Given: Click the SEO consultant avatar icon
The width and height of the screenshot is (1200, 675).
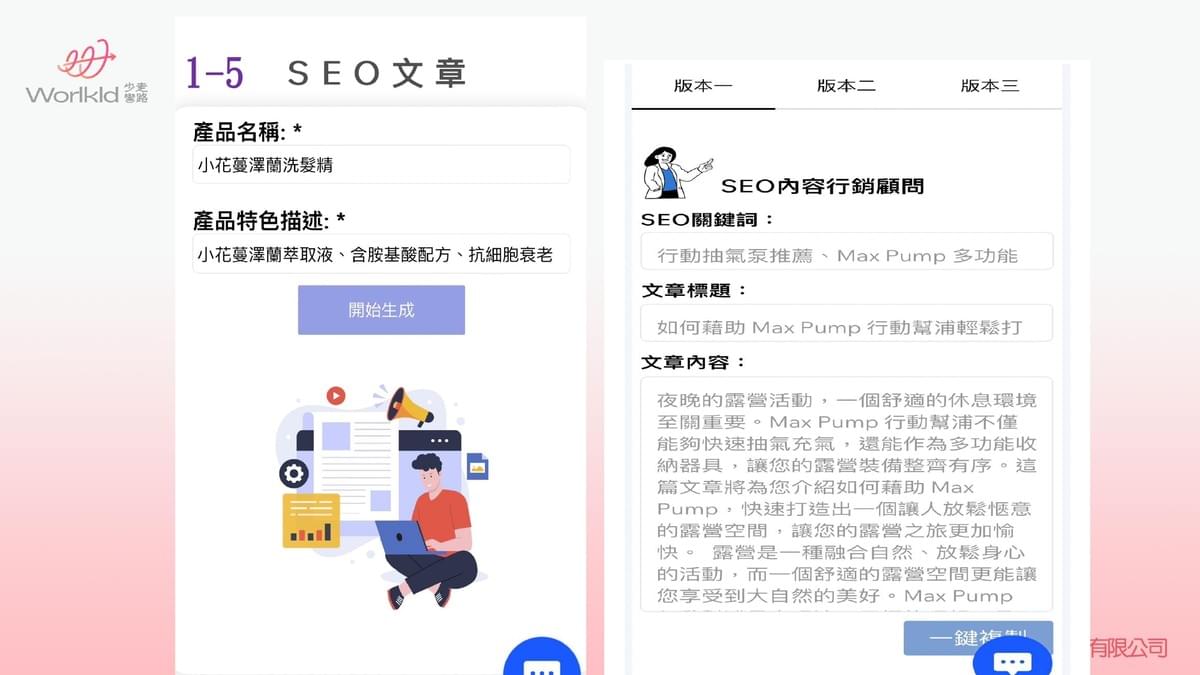Looking at the screenshot, I should click(x=676, y=172).
